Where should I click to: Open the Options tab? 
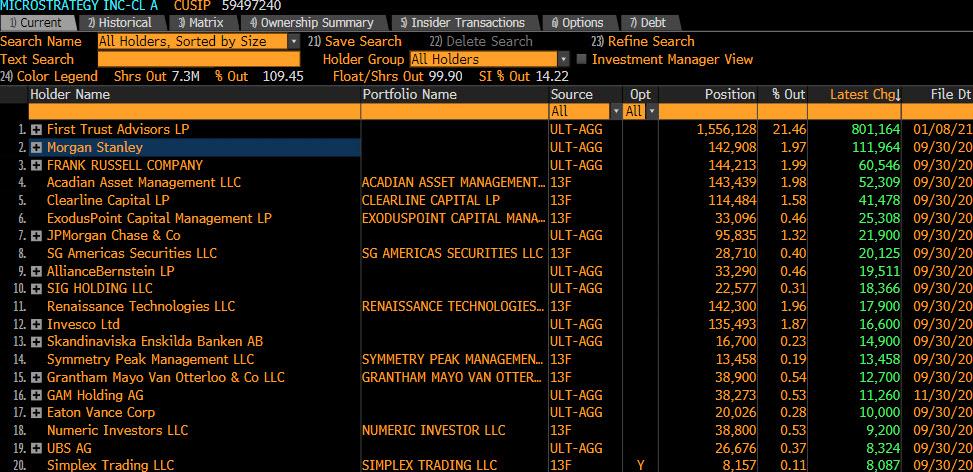point(577,22)
